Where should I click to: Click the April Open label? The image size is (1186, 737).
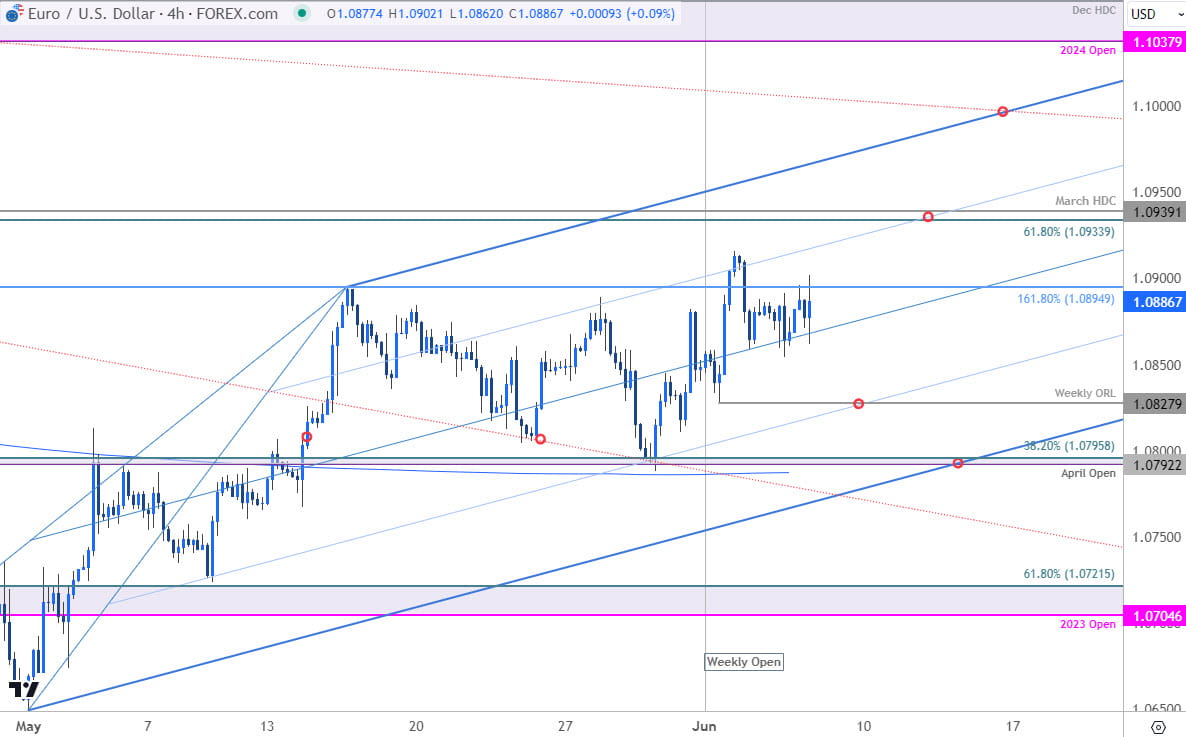pos(1088,473)
